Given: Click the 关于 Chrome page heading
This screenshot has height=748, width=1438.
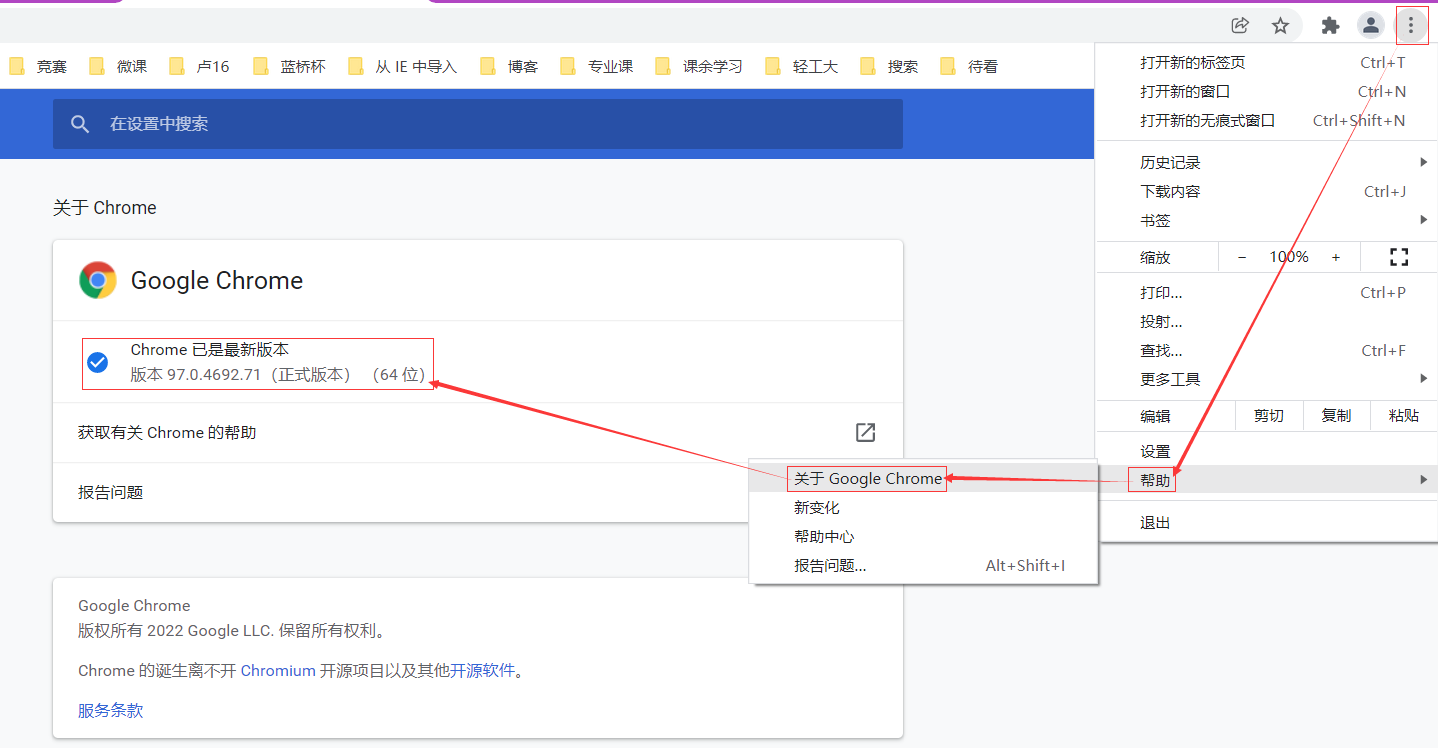Looking at the screenshot, I should coord(105,208).
